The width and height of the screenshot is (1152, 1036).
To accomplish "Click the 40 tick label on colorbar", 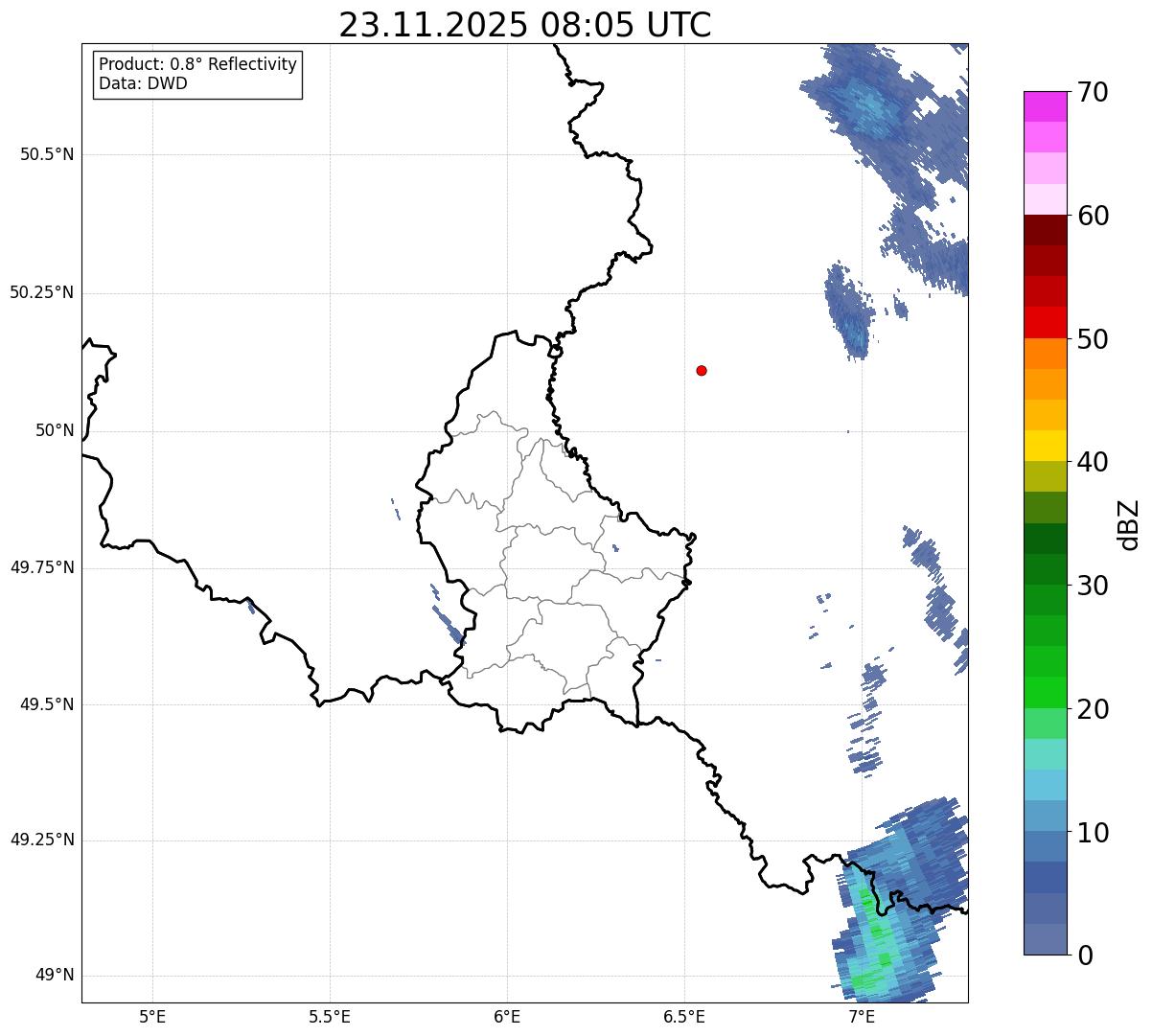I will tap(1093, 462).
